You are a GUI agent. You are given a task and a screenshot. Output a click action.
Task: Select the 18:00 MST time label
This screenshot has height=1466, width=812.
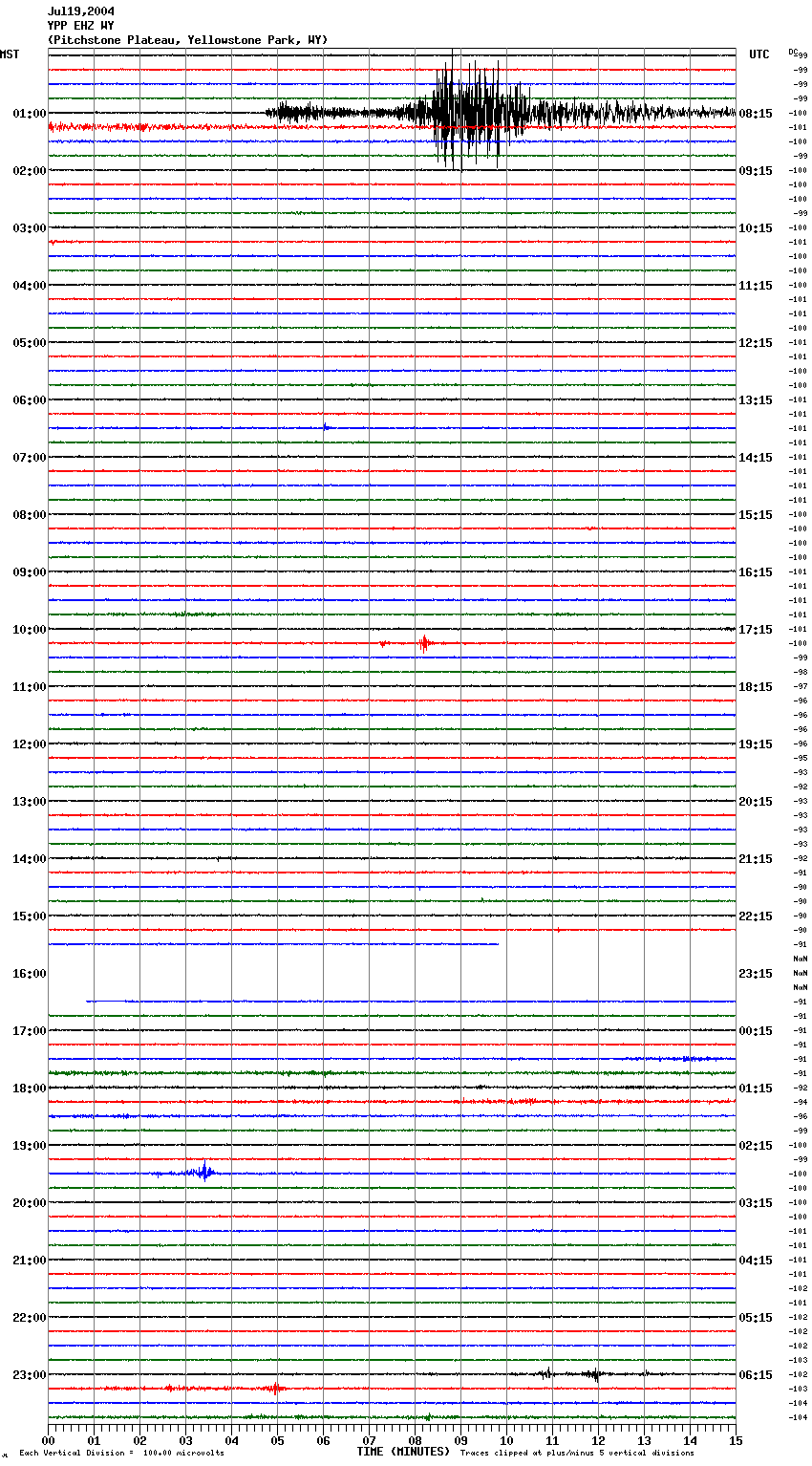click(30, 1089)
